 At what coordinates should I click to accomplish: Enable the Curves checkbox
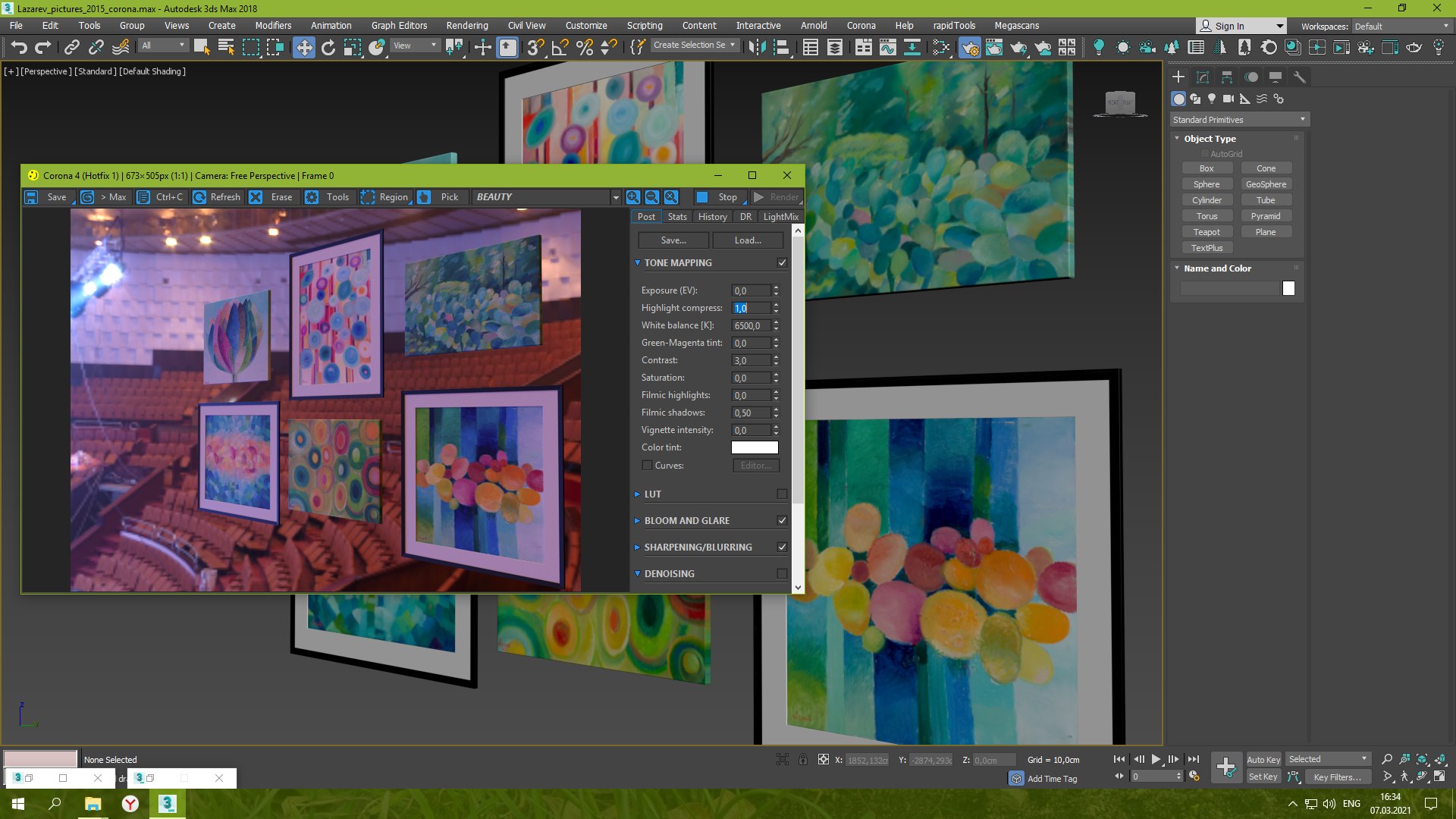(647, 466)
